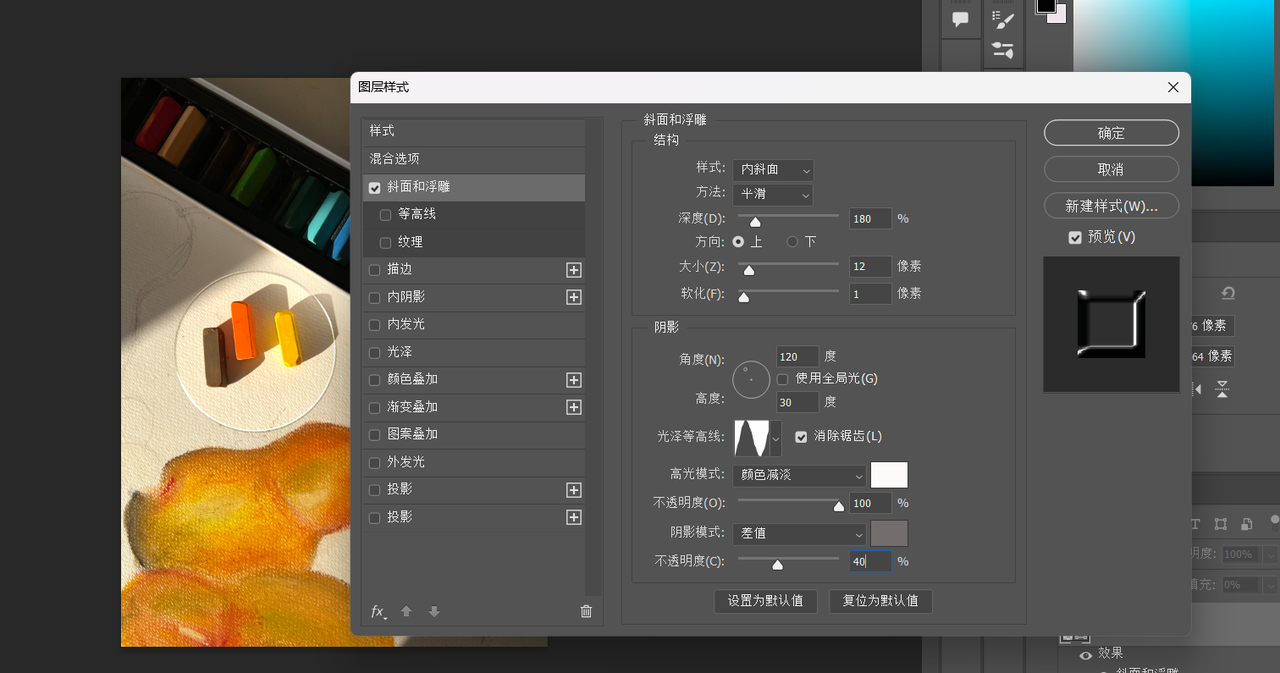Image resolution: width=1280 pixels, height=673 pixels.
Task: Click the 确定 button
Action: tap(1111, 133)
